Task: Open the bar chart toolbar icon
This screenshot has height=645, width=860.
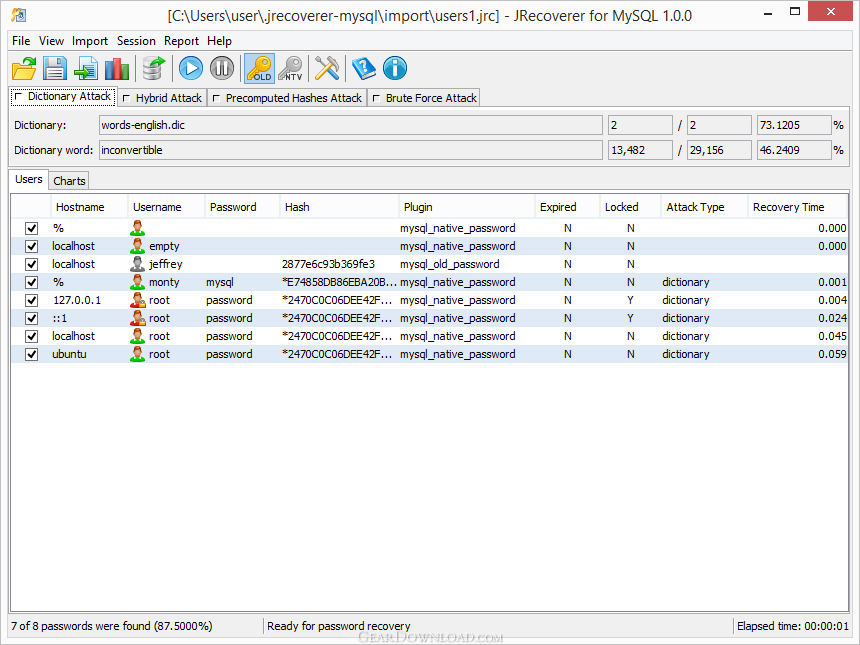Action: tap(117, 69)
